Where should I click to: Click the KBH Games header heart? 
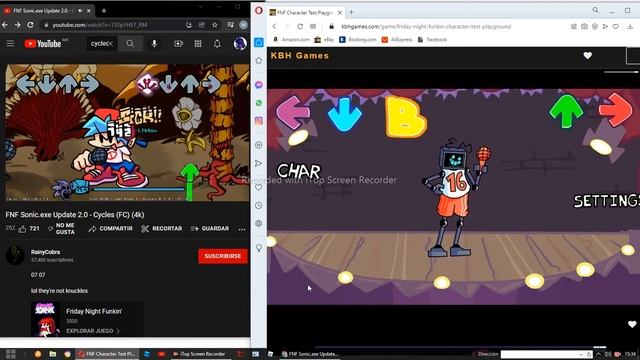click(587, 56)
